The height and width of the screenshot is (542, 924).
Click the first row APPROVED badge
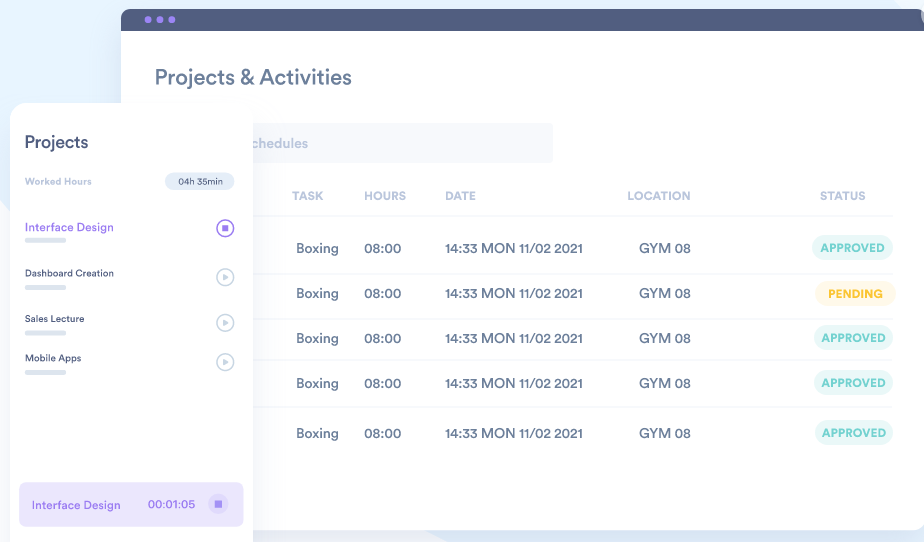852,248
